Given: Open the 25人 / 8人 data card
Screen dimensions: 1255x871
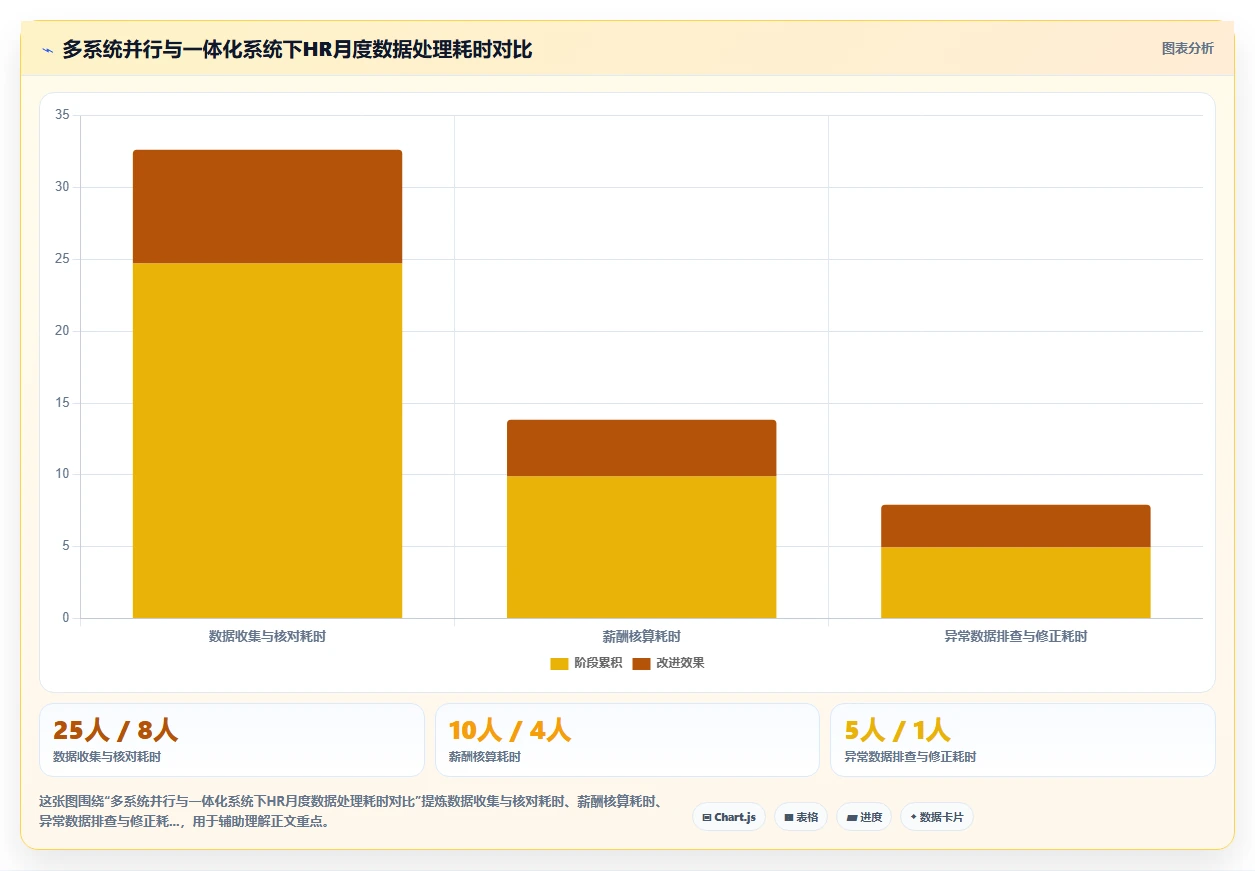Looking at the screenshot, I should 232,740.
